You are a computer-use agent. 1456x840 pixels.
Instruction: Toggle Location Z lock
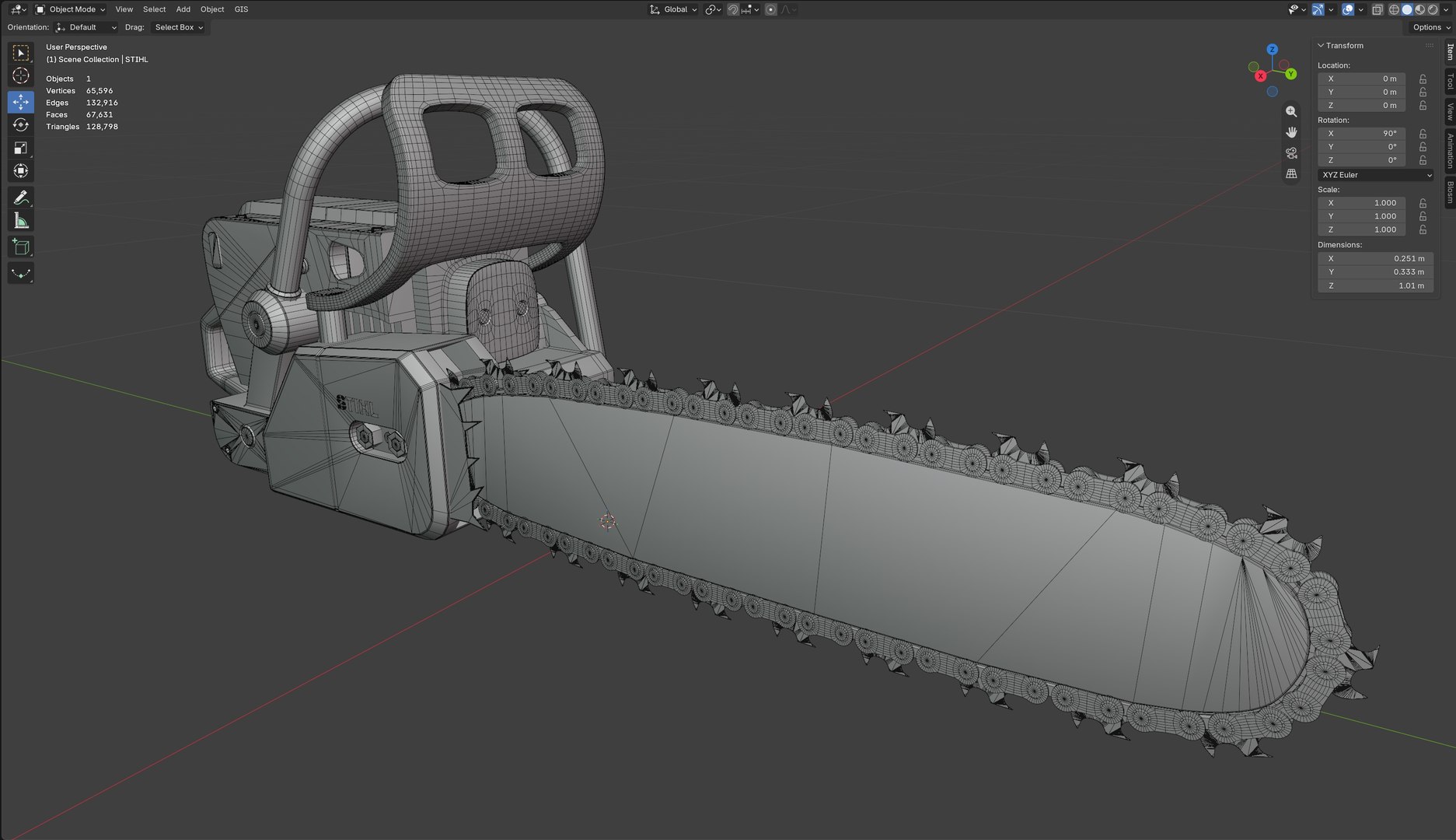(x=1423, y=105)
